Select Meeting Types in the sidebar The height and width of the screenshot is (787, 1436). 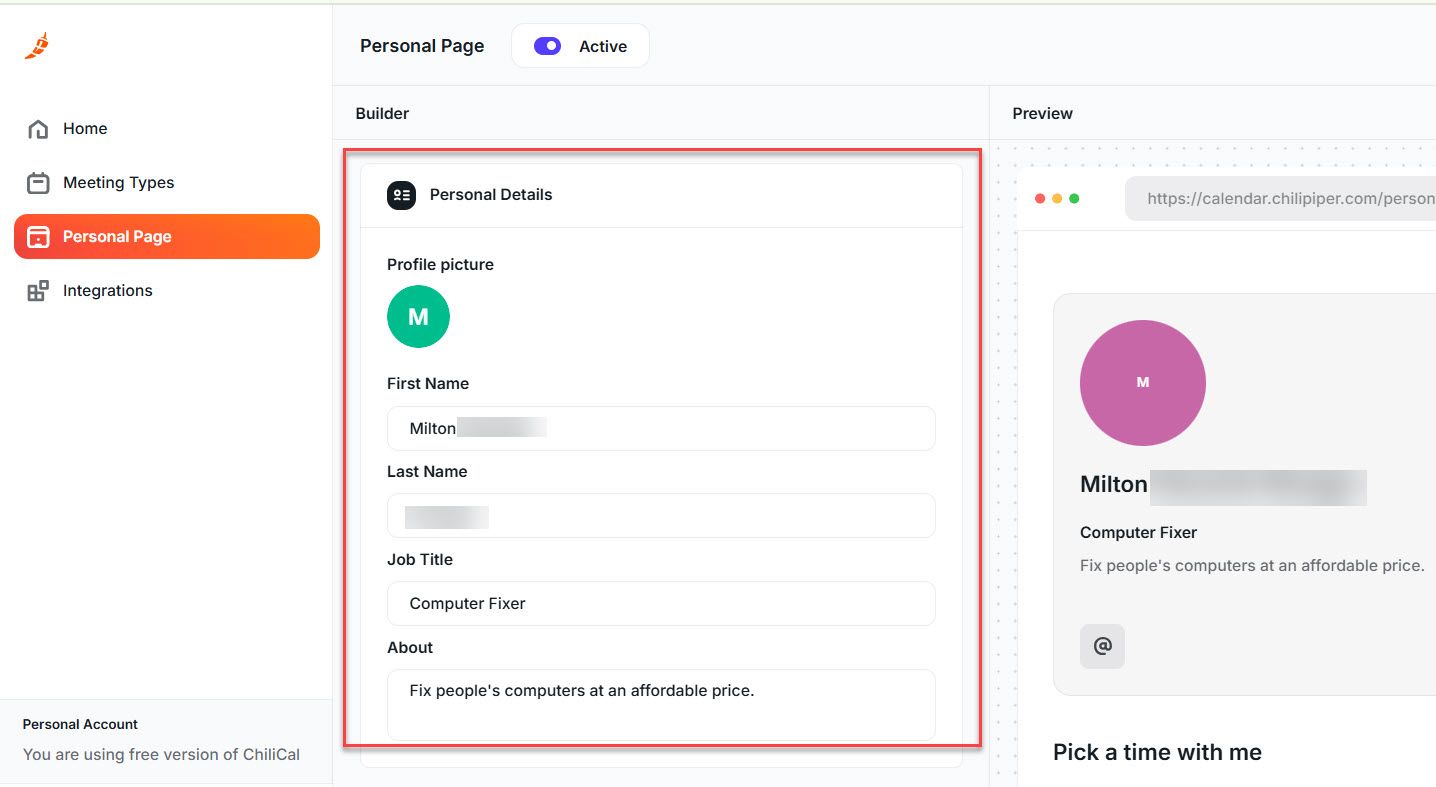point(118,182)
